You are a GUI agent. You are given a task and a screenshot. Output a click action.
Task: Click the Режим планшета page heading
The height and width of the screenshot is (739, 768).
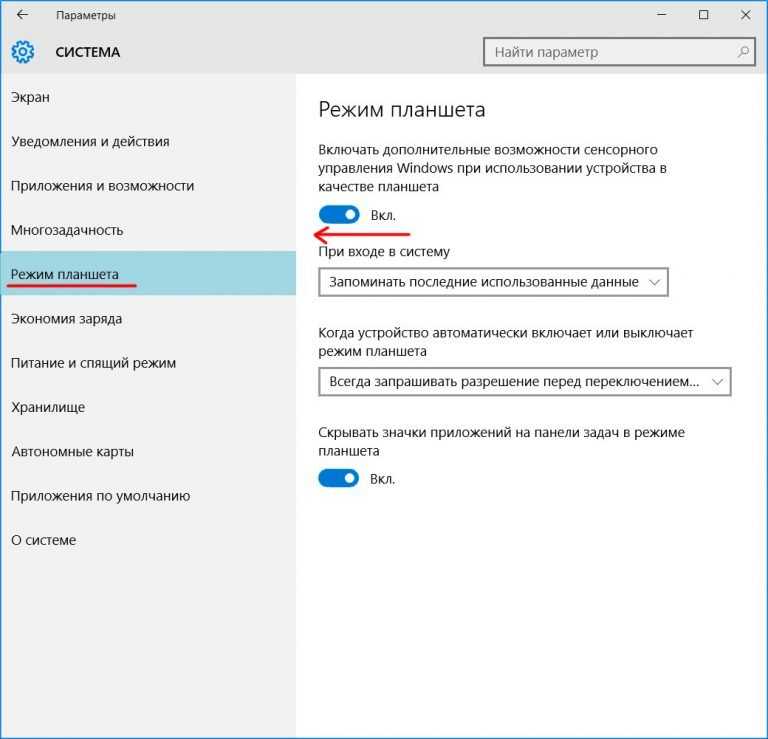point(402,110)
